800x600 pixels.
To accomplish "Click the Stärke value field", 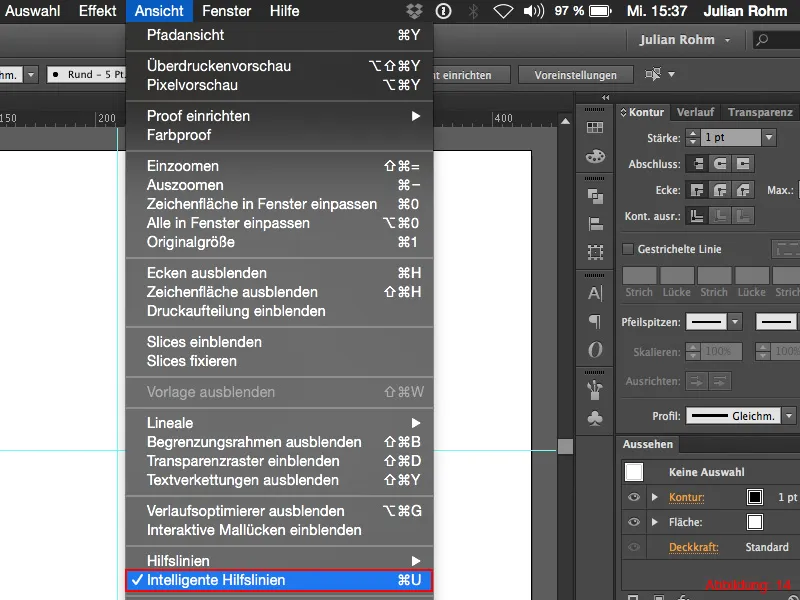I will (731, 137).
